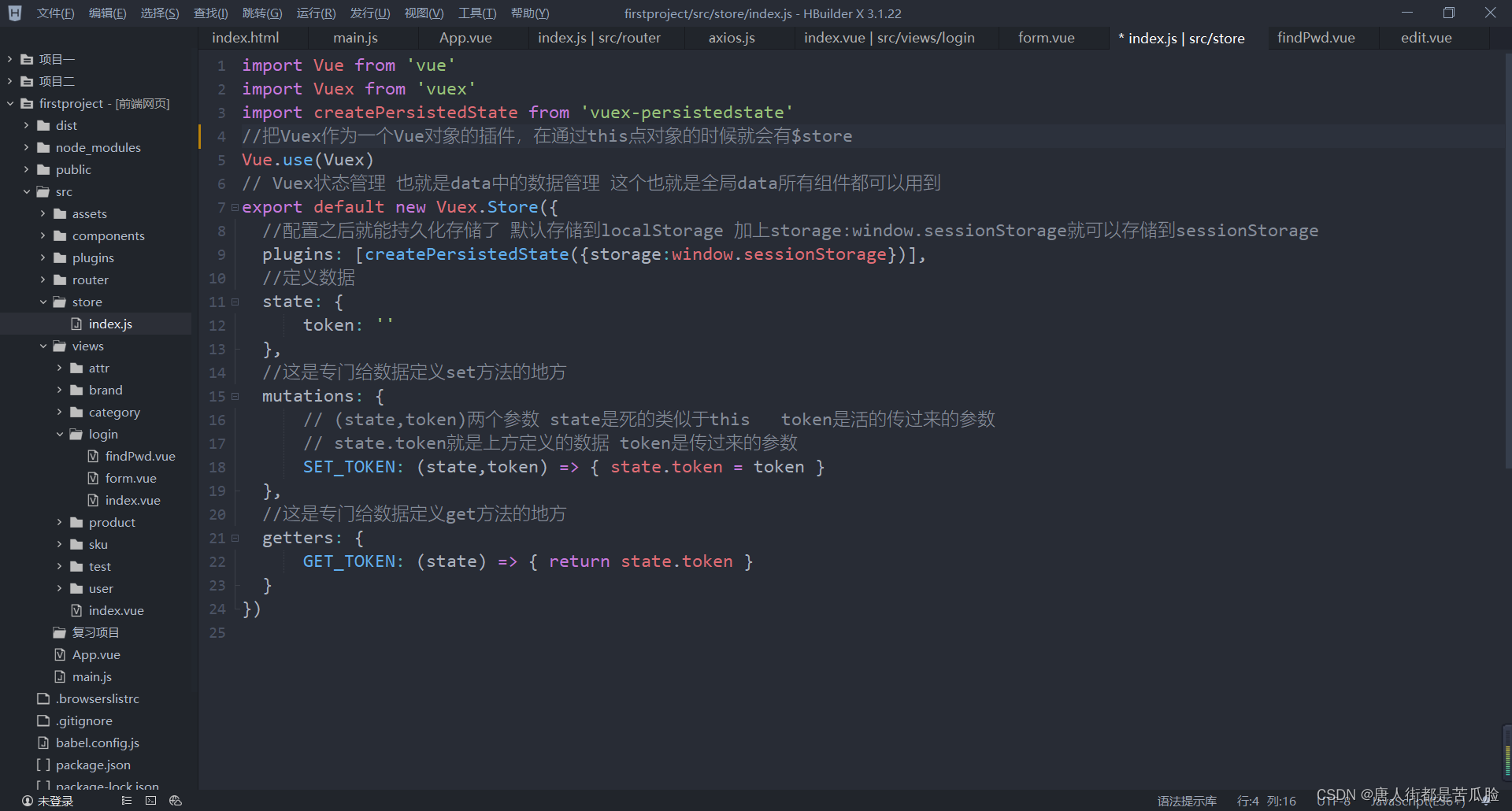Collapse the src folder
The image size is (1512, 811).
[26, 191]
